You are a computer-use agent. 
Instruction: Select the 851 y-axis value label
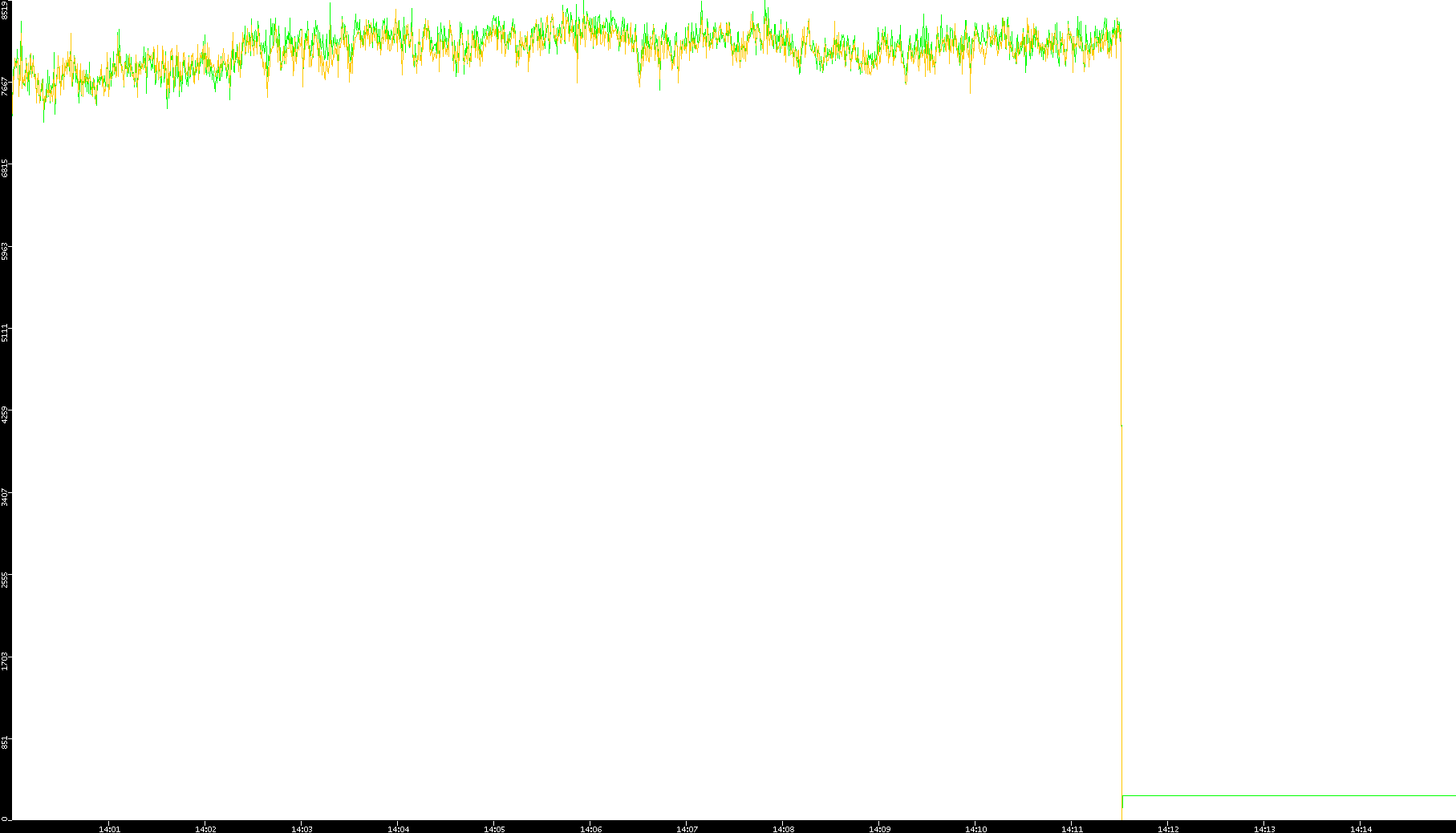tap(5, 742)
